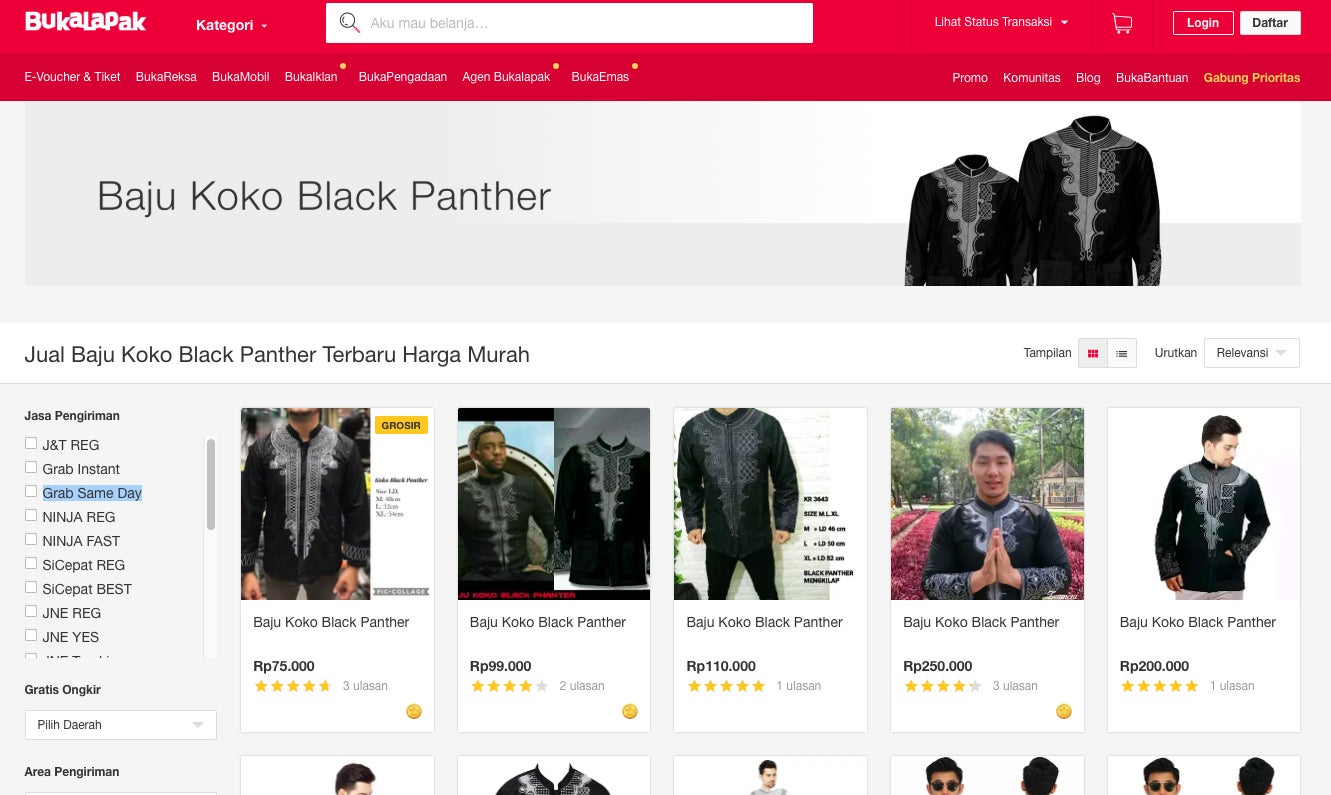The width and height of the screenshot is (1331, 795).
Task: Click star rating of Rp250.000 product
Action: point(943,686)
